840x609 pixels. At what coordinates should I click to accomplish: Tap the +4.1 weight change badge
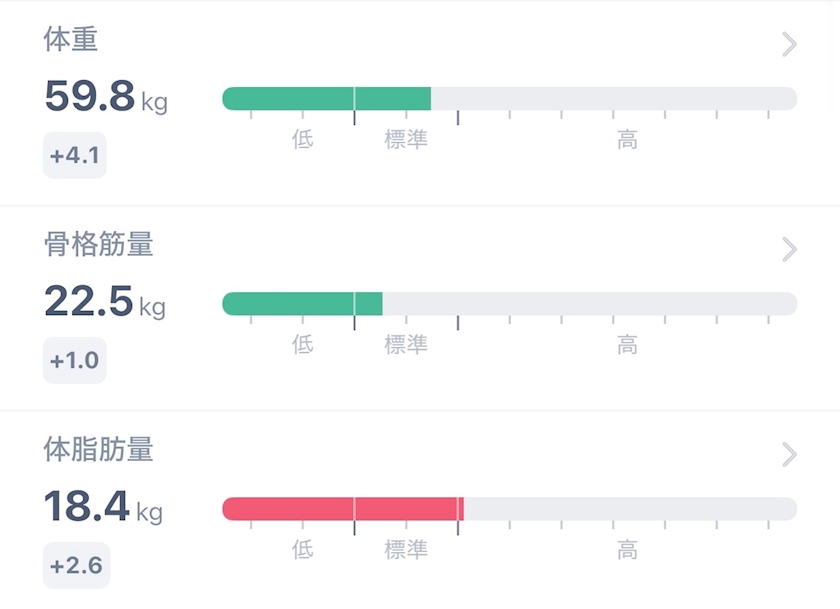coord(74,156)
